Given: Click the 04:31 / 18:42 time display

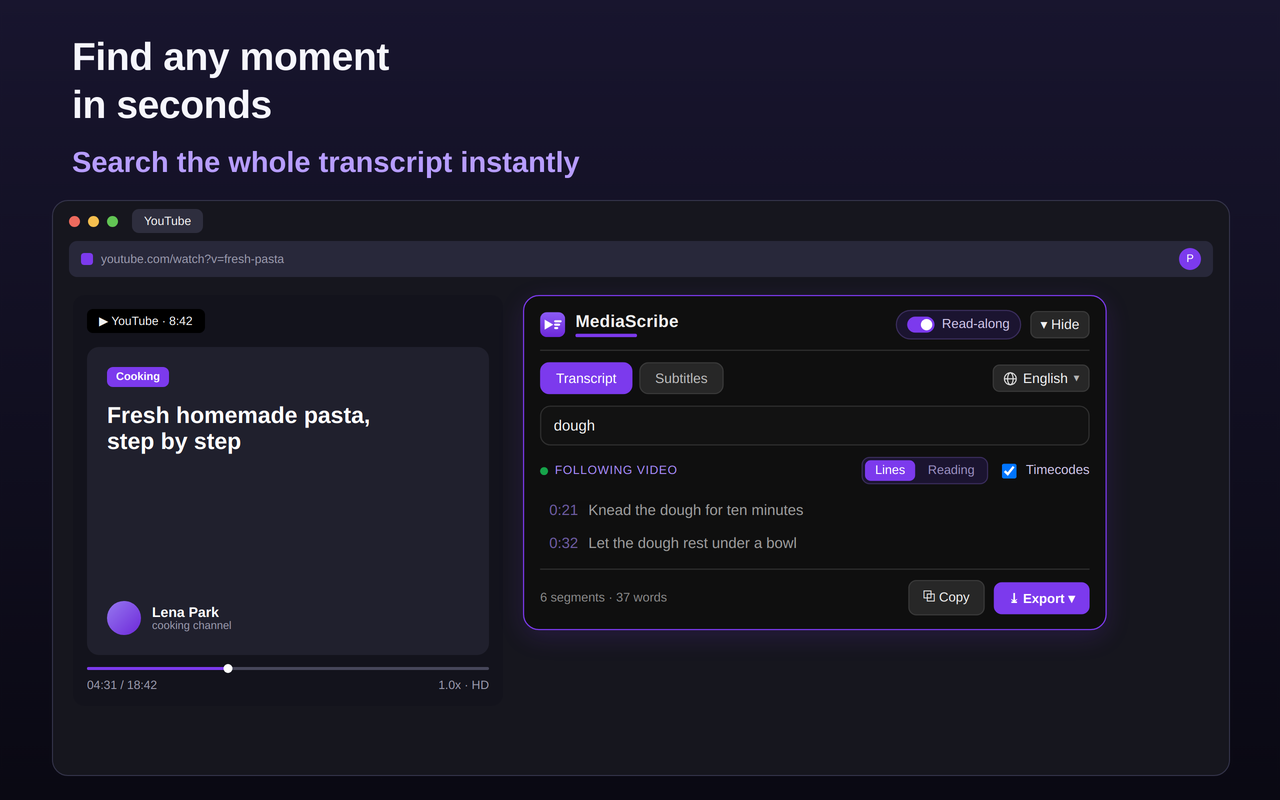Looking at the screenshot, I should point(122,685).
